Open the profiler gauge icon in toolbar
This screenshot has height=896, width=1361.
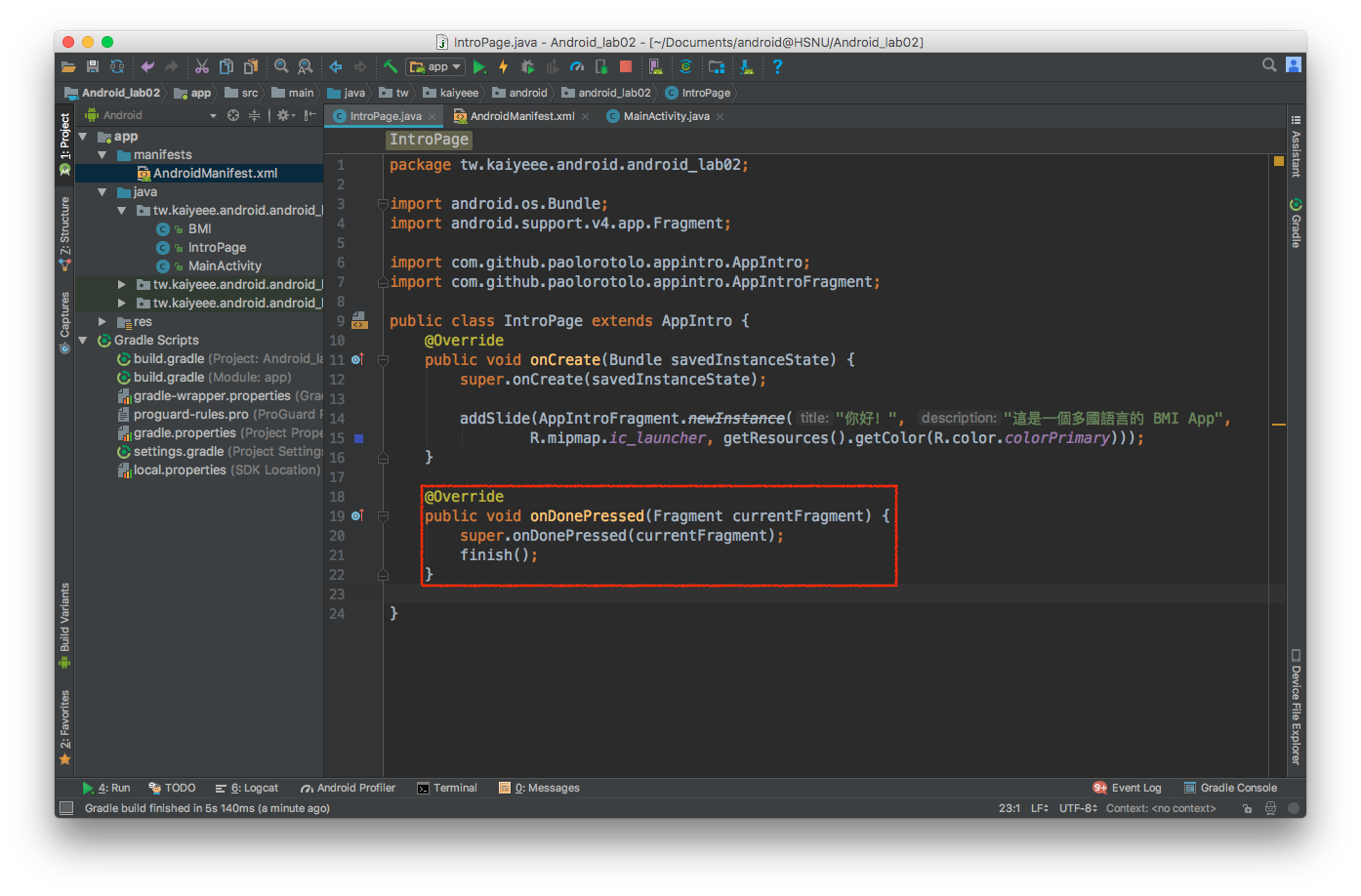coord(577,66)
